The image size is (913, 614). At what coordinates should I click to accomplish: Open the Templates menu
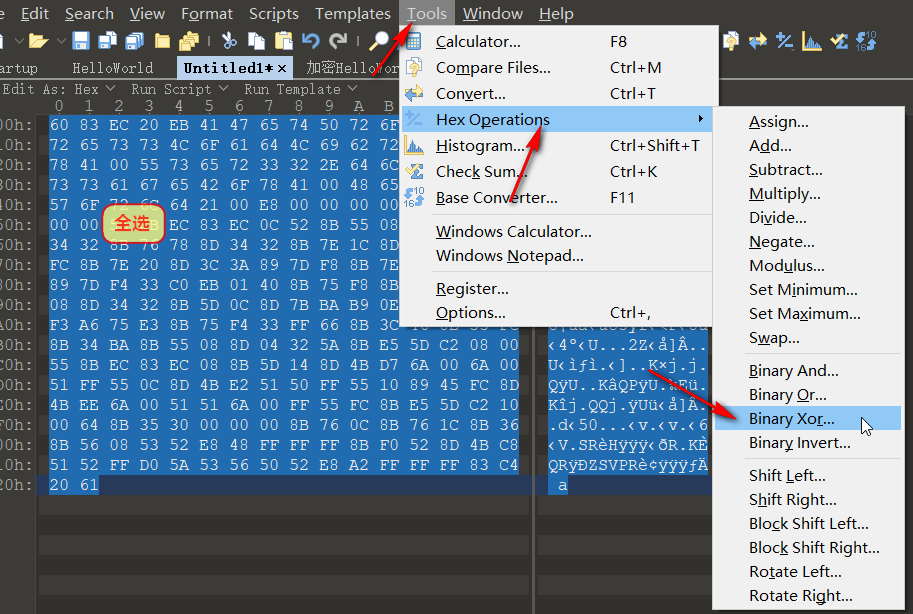(x=353, y=13)
